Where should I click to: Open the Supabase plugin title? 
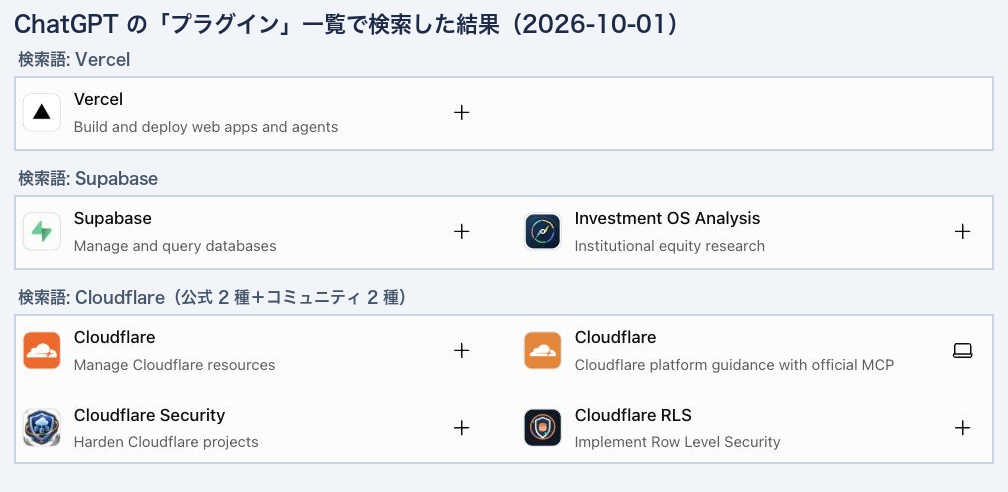pyautogui.click(x=112, y=219)
